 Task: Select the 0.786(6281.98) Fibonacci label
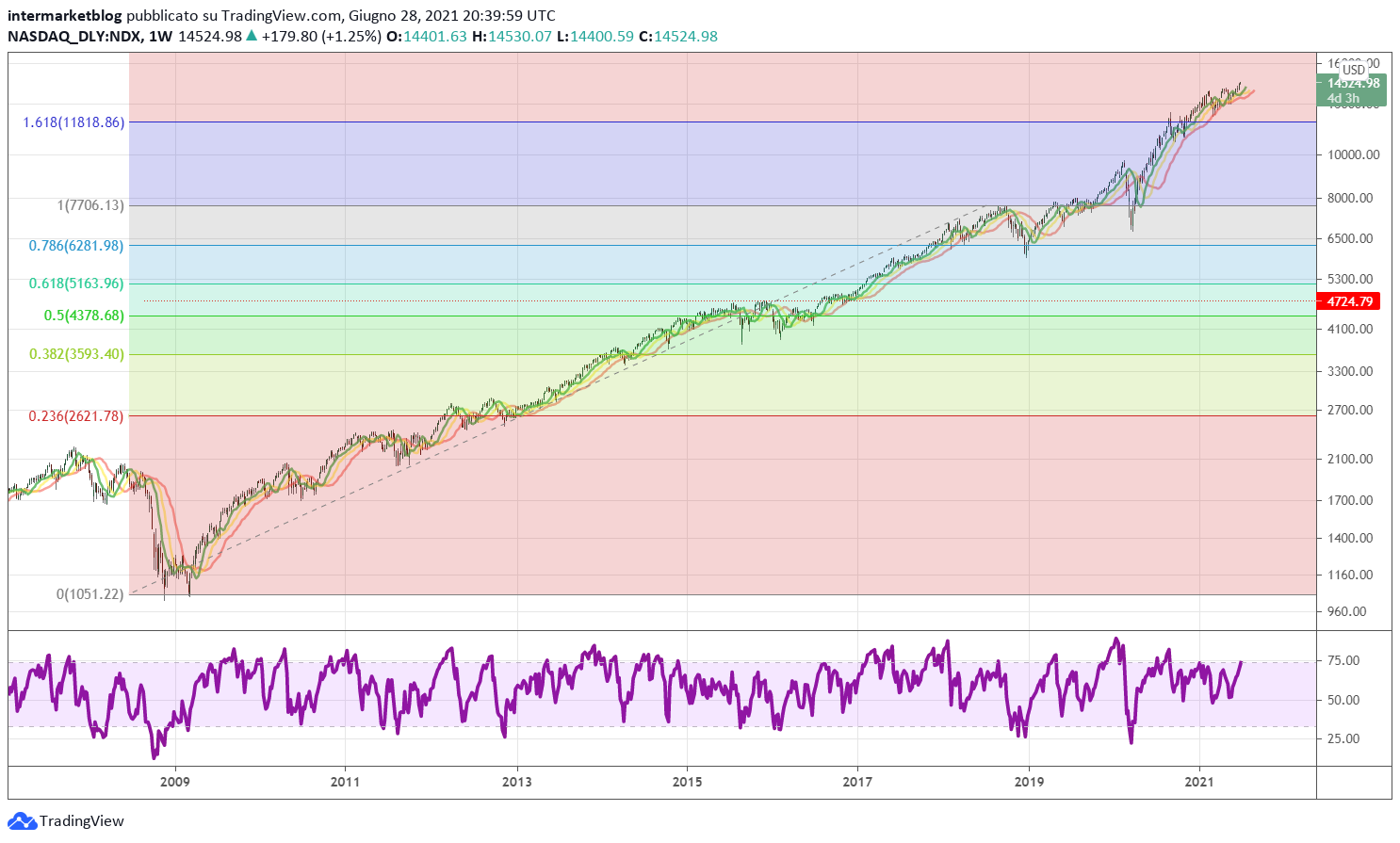[76, 246]
